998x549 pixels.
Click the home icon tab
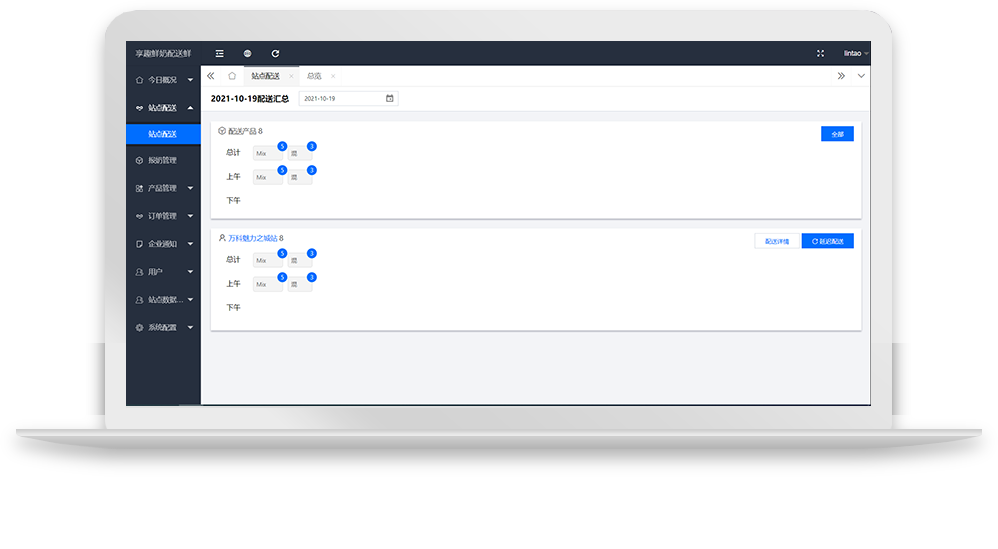232,76
